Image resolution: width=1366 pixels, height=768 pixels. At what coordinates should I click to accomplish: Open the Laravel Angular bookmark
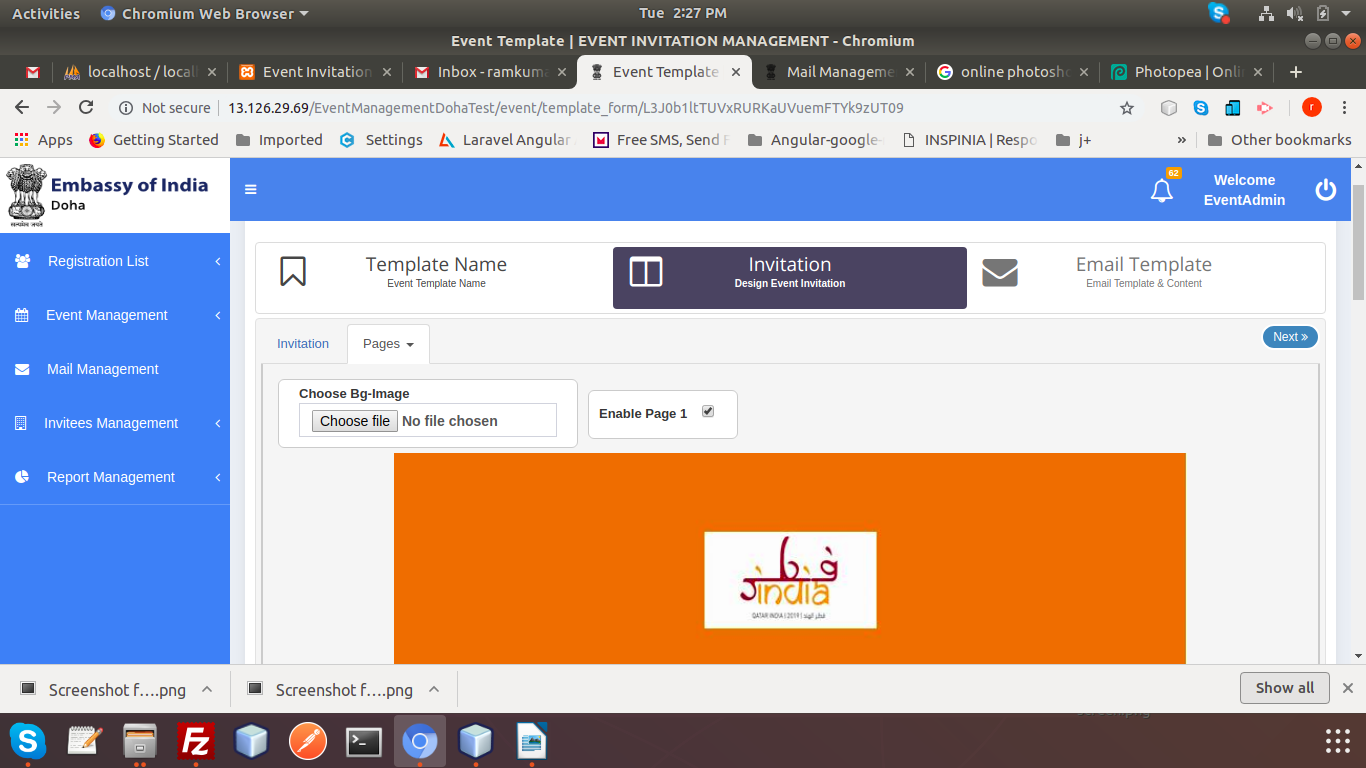click(506, 140)
